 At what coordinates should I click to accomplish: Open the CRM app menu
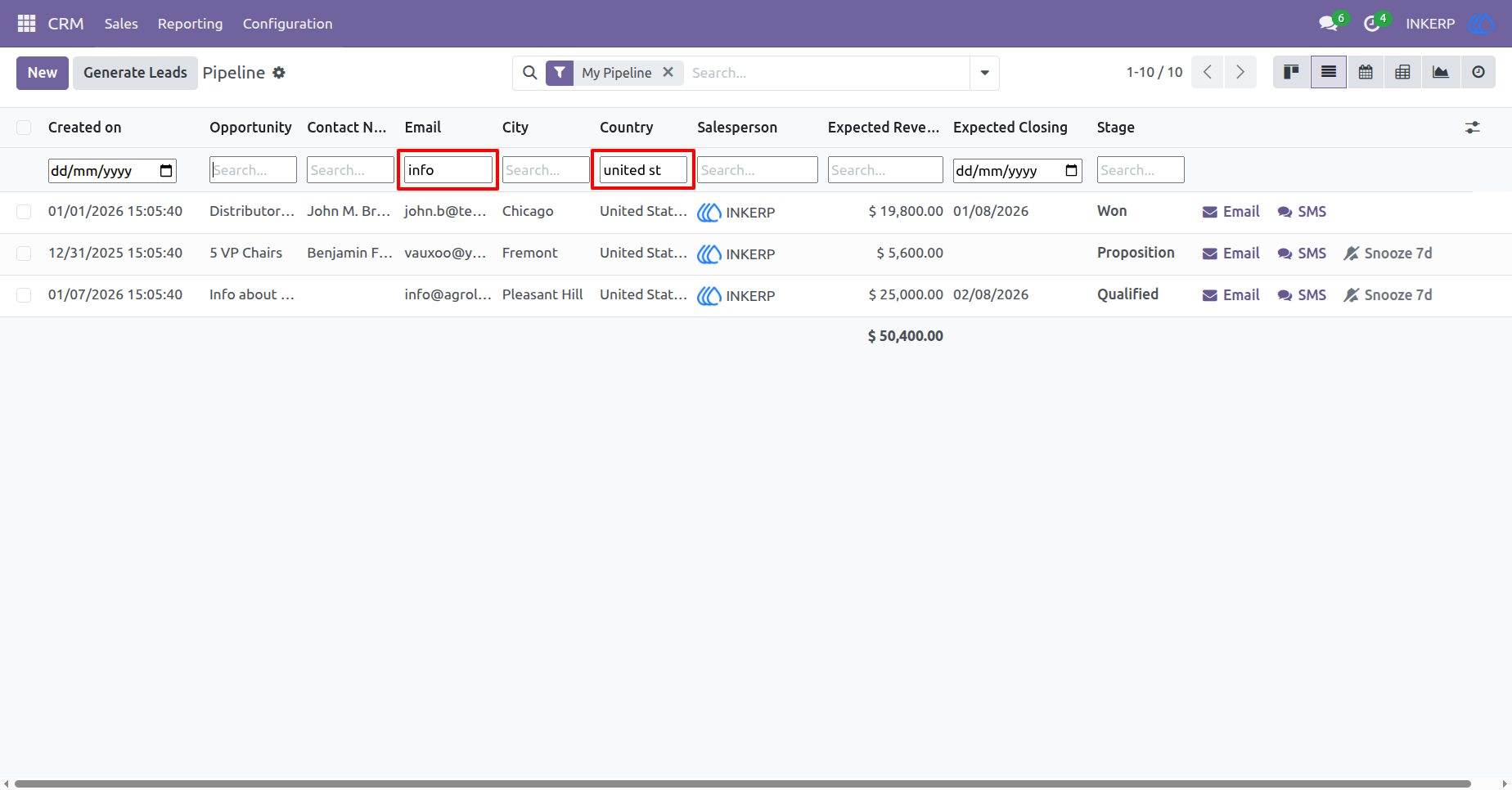coord(65,24)
